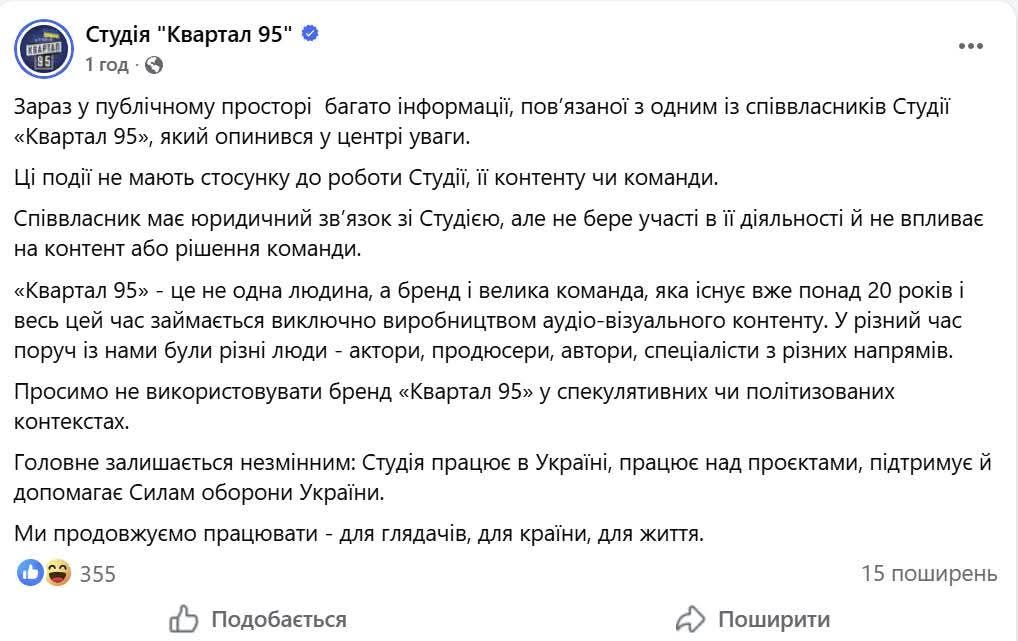
Task: Show the list of 355 reactions
Action: tap(98, 574)
